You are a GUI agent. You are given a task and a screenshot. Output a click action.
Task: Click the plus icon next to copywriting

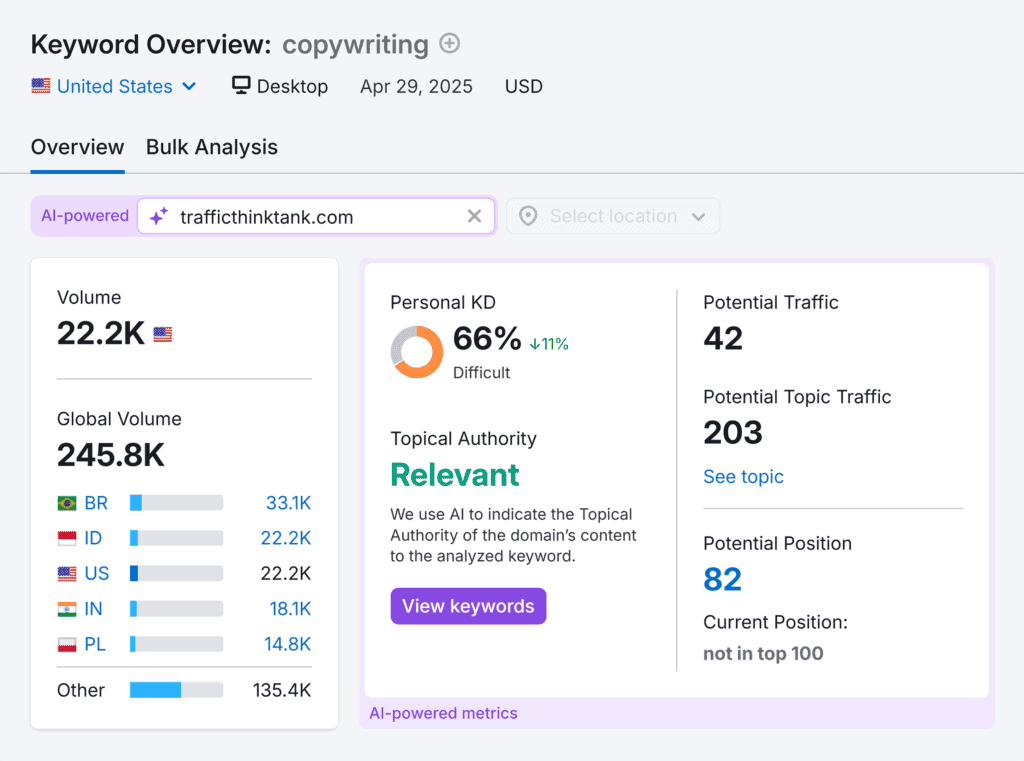(x=450, y=44)
